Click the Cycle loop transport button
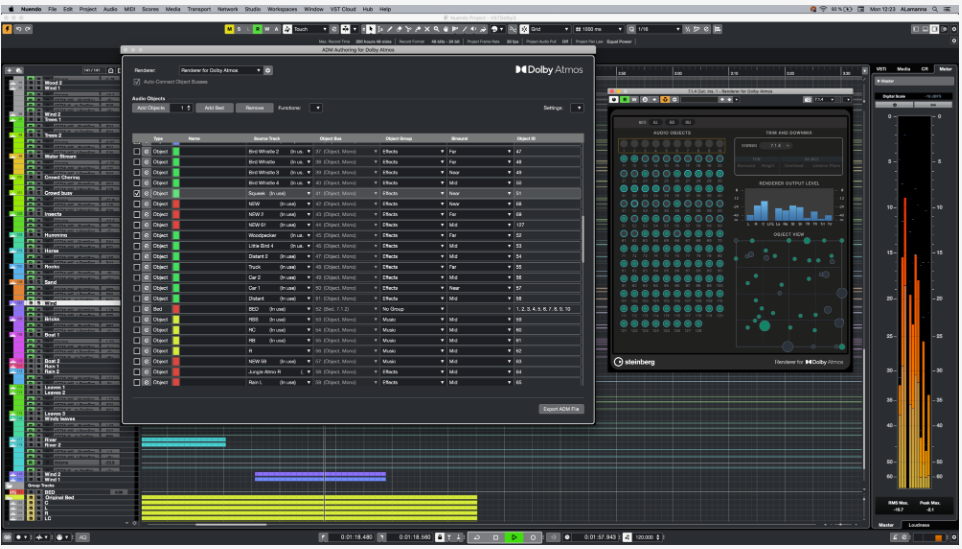 [x=477, y=537]
